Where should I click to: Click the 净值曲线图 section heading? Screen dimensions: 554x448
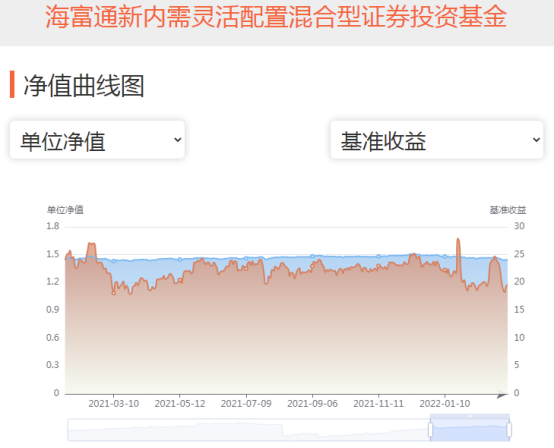[x=84, y=85]
